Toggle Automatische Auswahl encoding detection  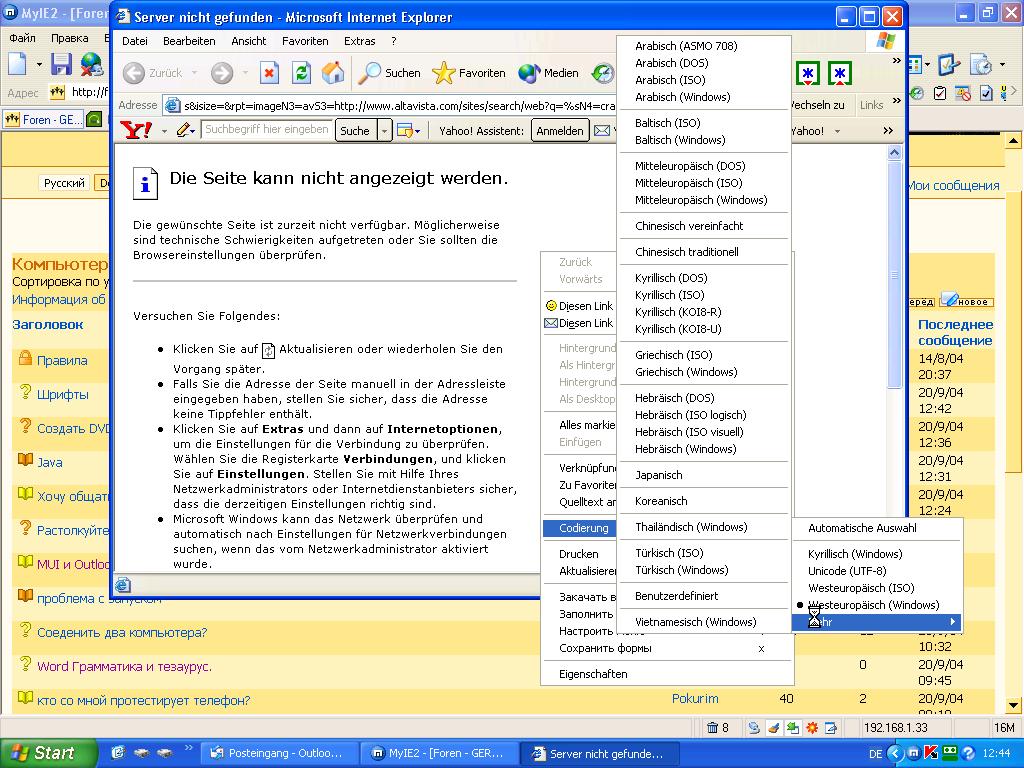pyautogui.click(x=862, y=528)
